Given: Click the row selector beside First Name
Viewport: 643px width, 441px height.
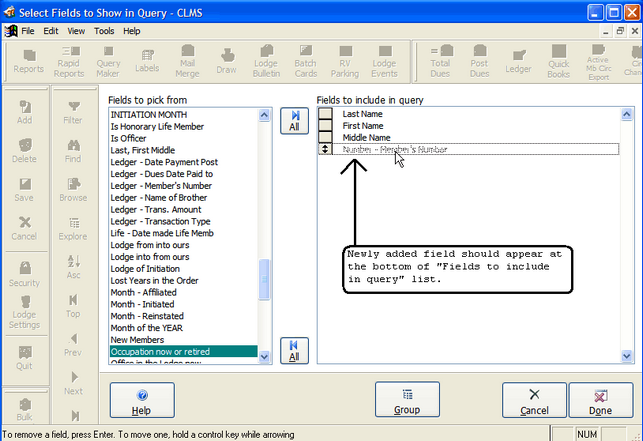Looking at the screenshot, I should pyautogui.click(x=325, y=126).
